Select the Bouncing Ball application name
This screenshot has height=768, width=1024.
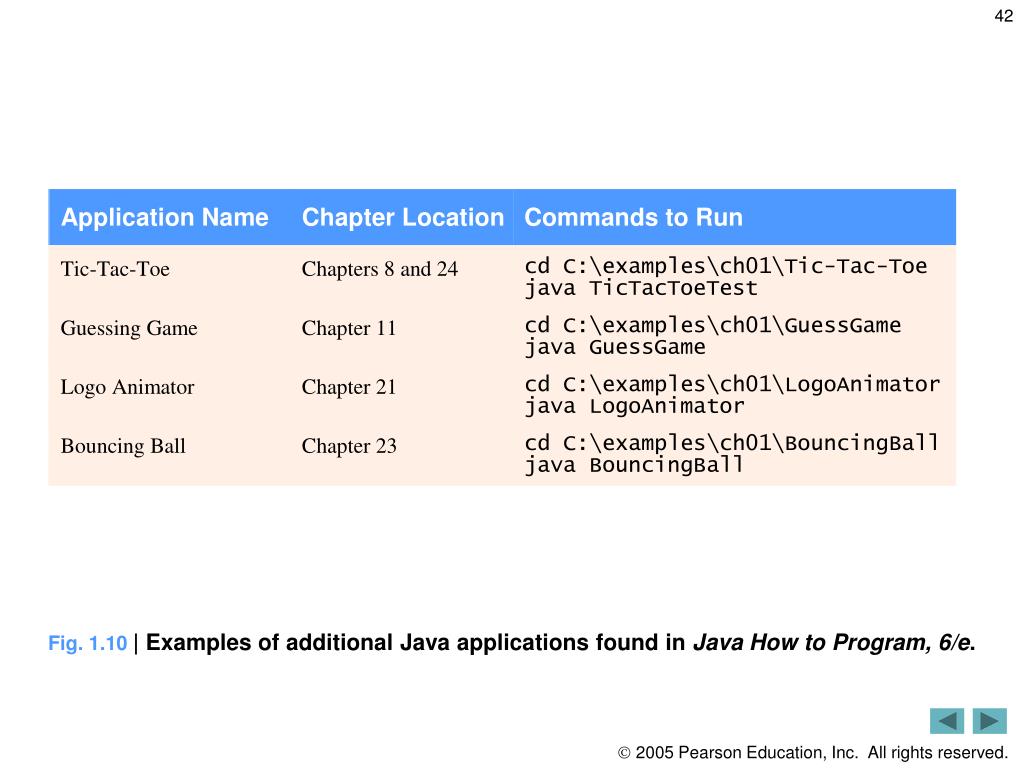pyautogui.click(x=123, y=446)
